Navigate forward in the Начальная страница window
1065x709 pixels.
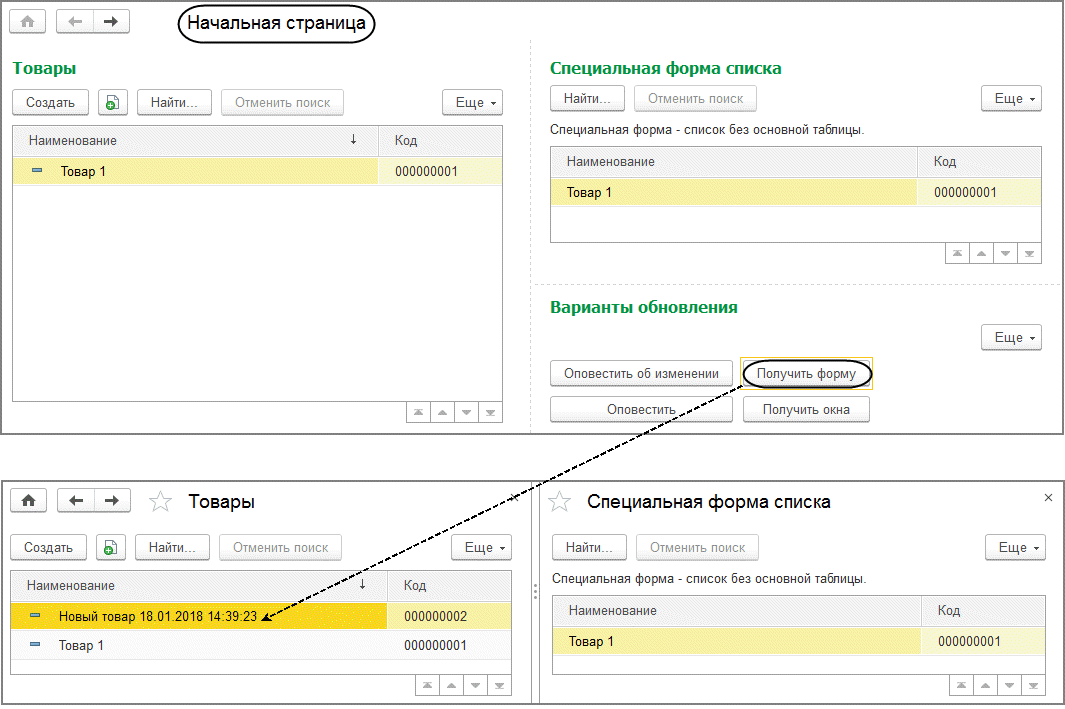[x=111, y=22]
